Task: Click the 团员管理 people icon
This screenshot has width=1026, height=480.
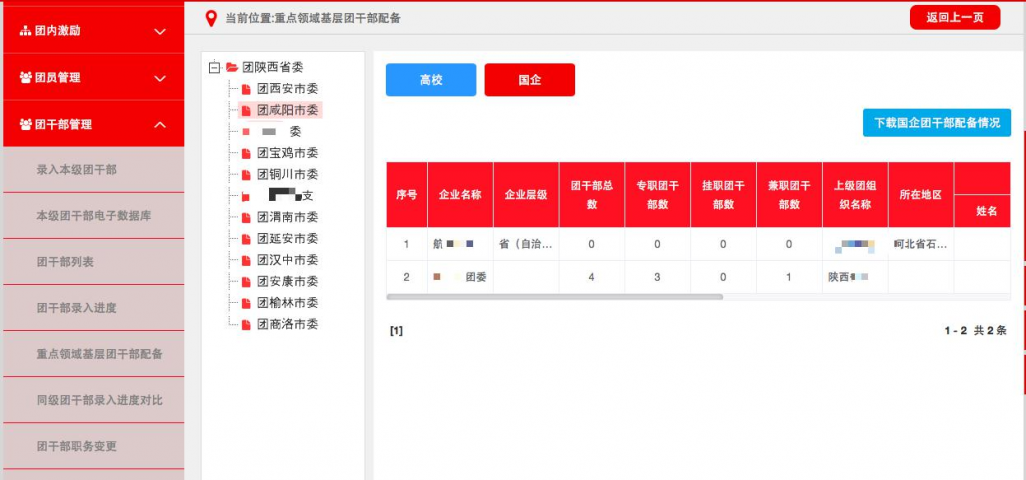Action: point(26,77)
